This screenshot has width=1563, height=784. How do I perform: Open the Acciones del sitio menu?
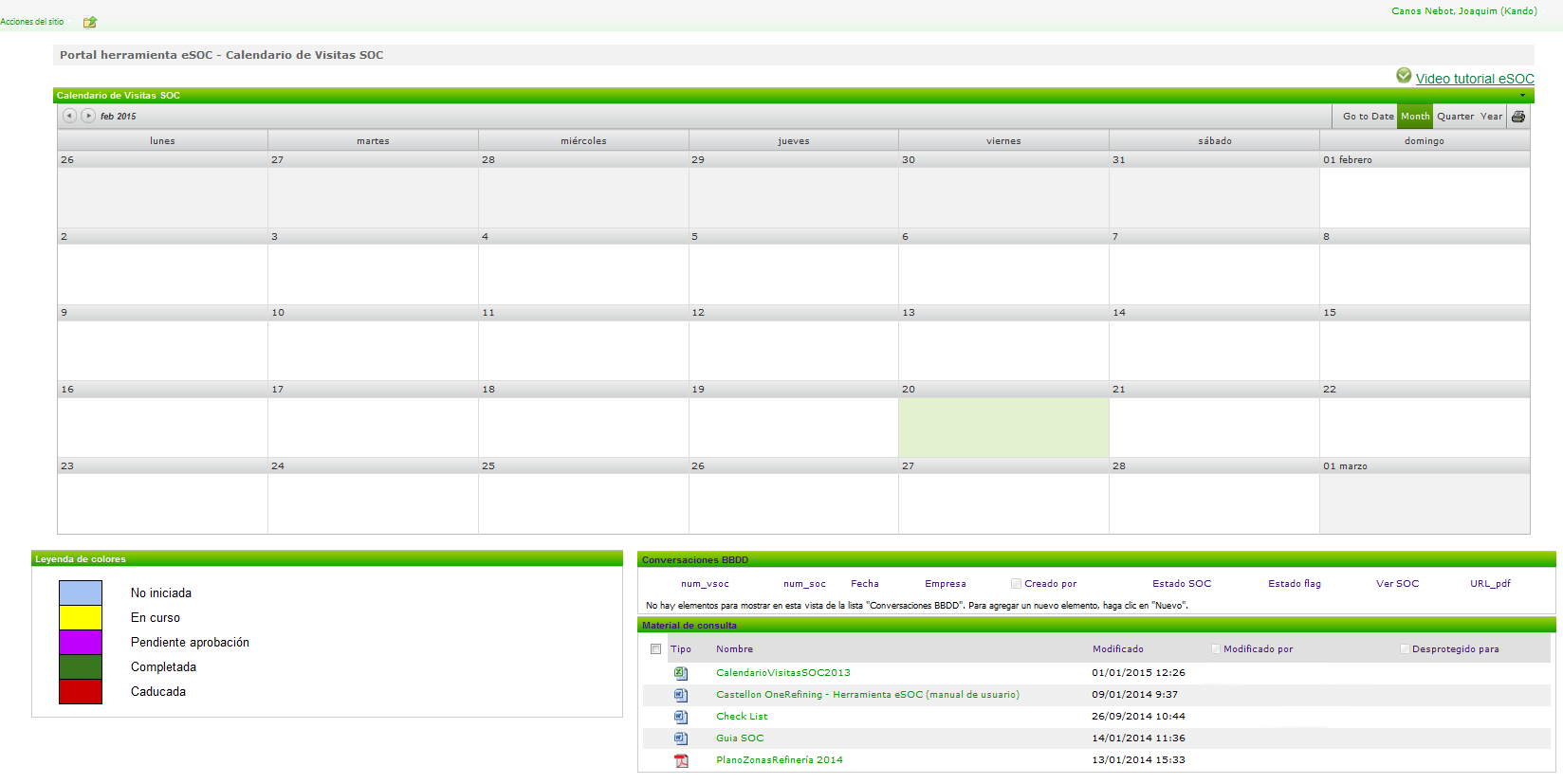tap(32, 22)
